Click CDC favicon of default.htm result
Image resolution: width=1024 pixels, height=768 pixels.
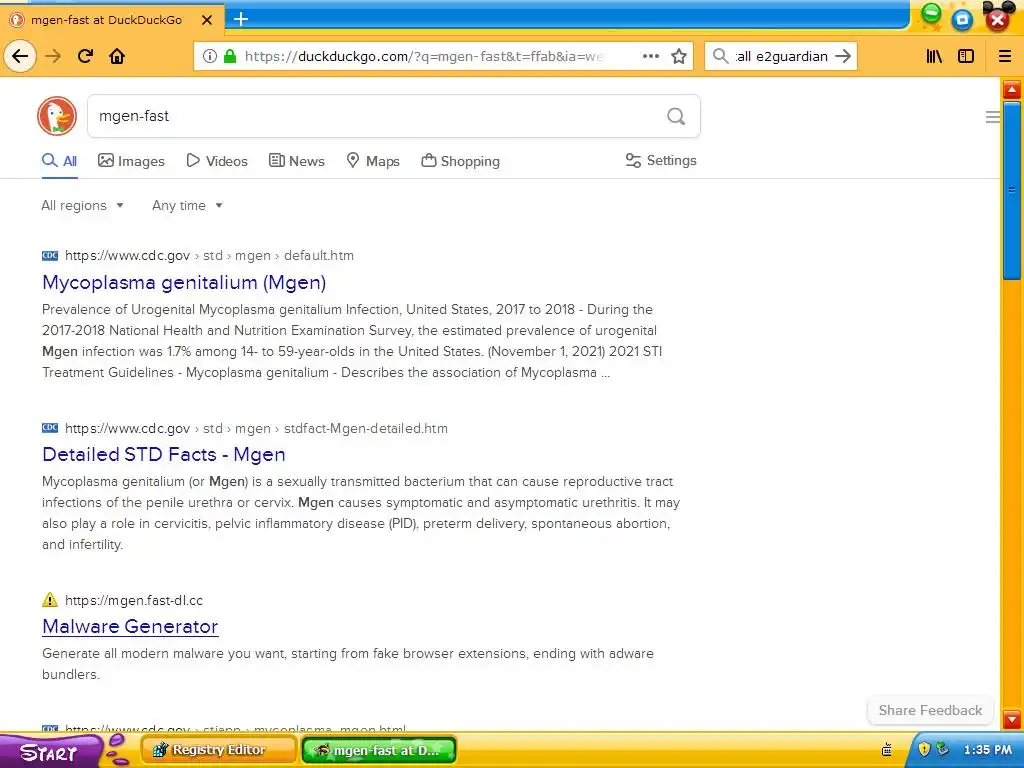50,255
